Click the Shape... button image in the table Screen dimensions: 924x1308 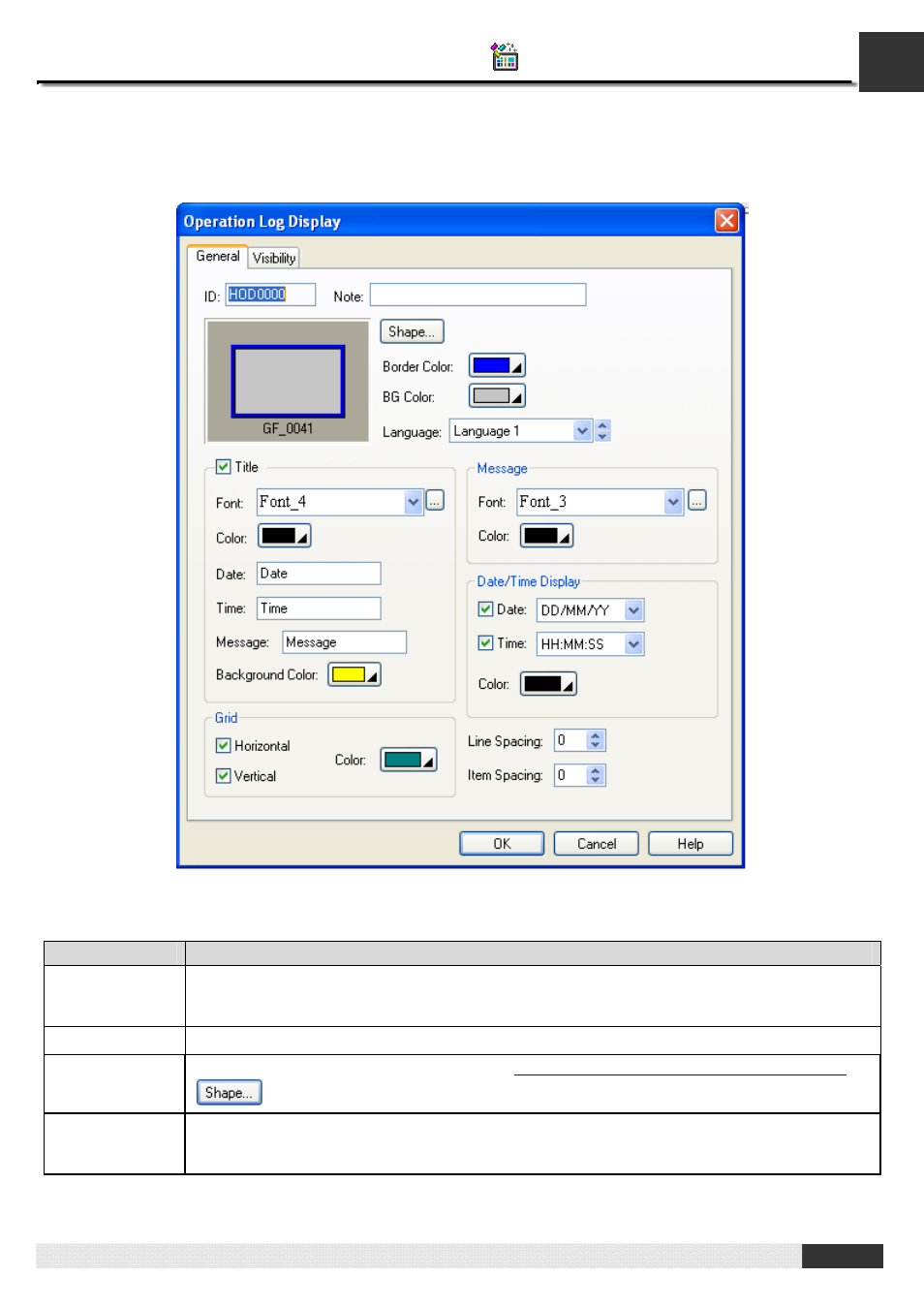point(230,1093)
